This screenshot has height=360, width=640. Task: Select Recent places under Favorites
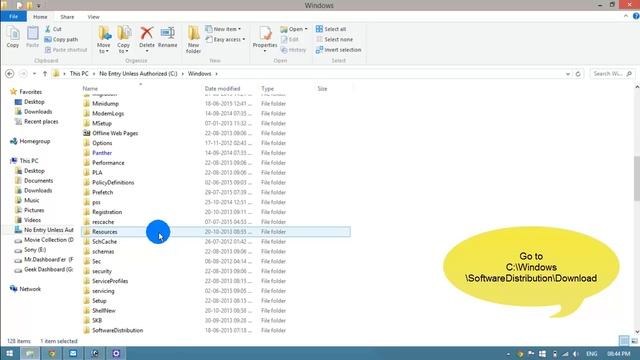[41, 122]
